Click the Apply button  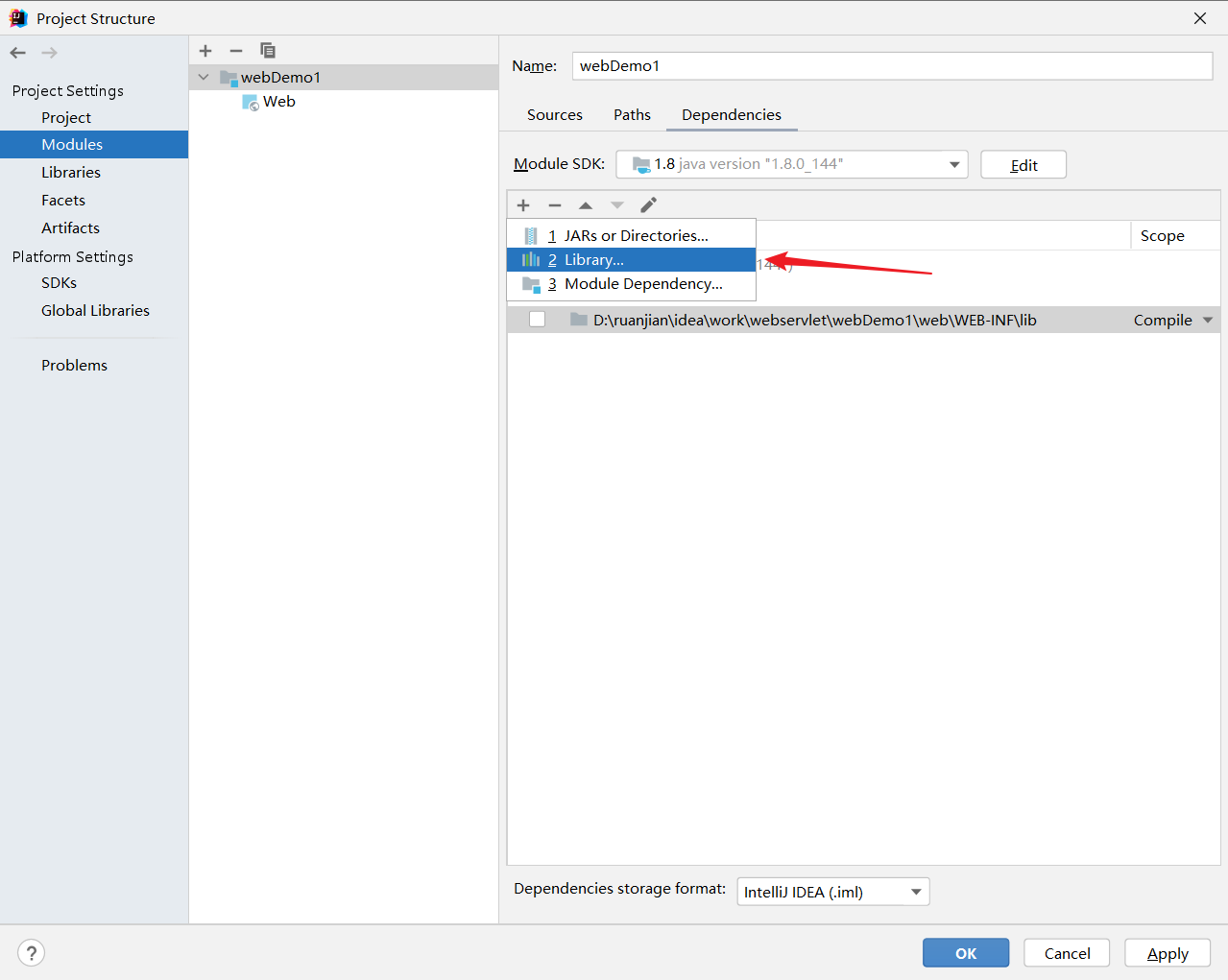1168,953
